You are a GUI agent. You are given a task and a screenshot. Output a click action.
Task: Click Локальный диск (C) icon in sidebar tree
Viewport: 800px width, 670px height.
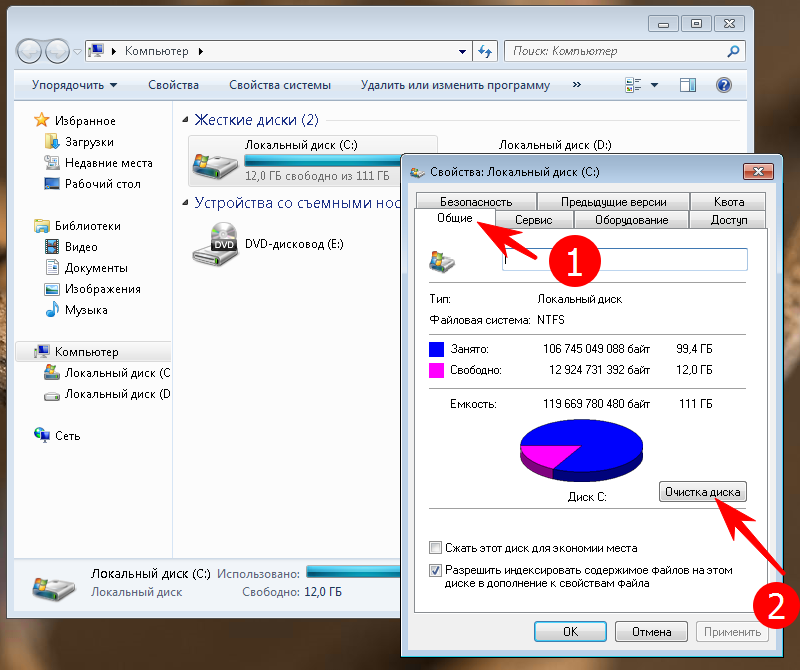click(x=52, y=373)
